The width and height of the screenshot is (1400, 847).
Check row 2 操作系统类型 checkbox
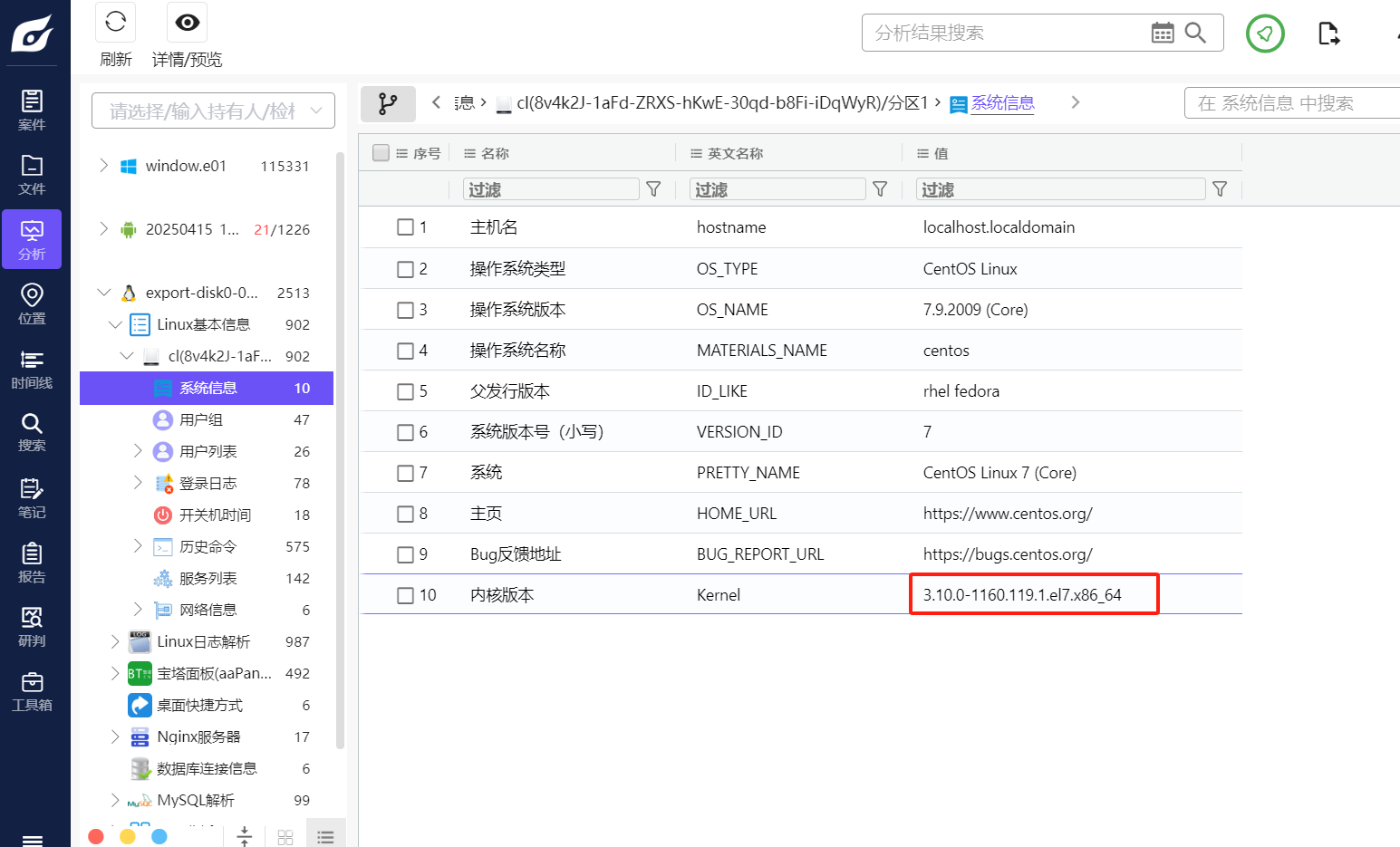[x=406, y=269]
